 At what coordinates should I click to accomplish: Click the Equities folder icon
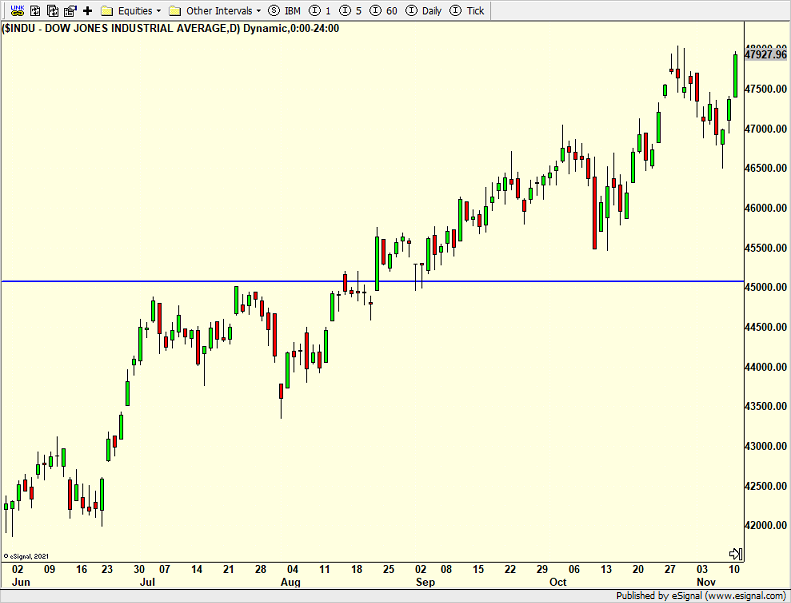tap(106, 10)
